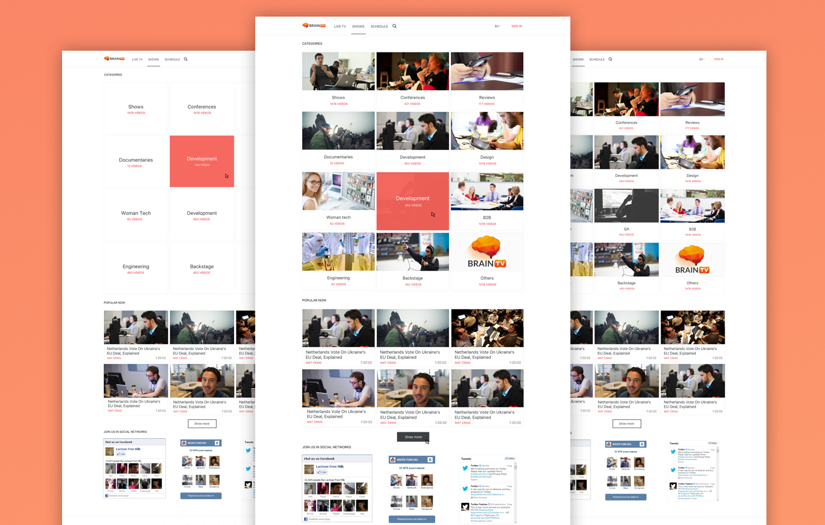The image size is (825, 525).
Task: Click the VK widget header on the center page
Action: [411, 459]
